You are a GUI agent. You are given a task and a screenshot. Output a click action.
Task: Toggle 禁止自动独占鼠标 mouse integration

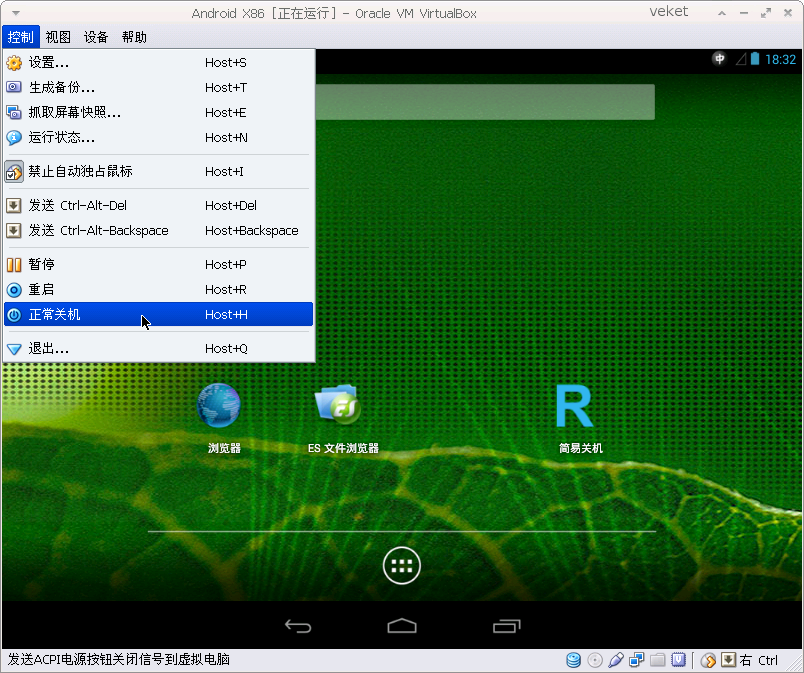[x=158, y=171]
